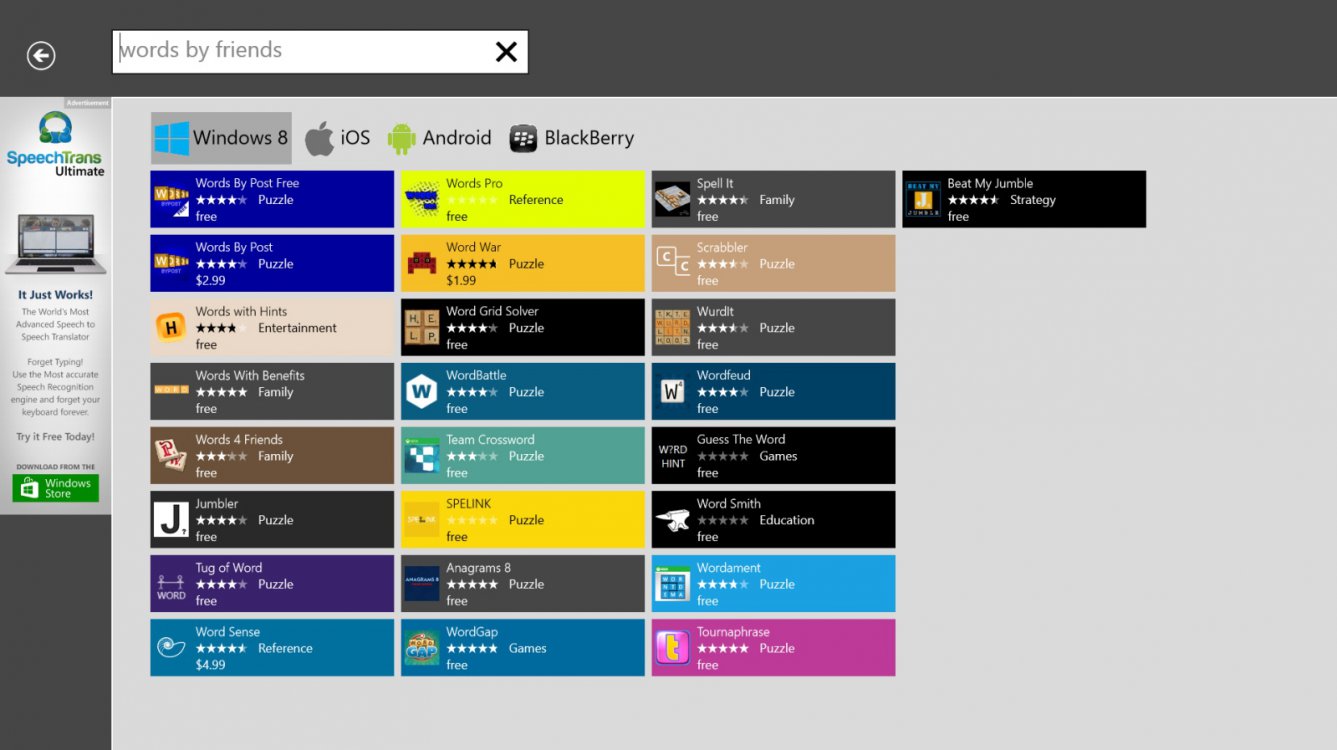Click the Words Pro app icon
The height and width of the screenshot is (750, 1337).
pos(422,199)
